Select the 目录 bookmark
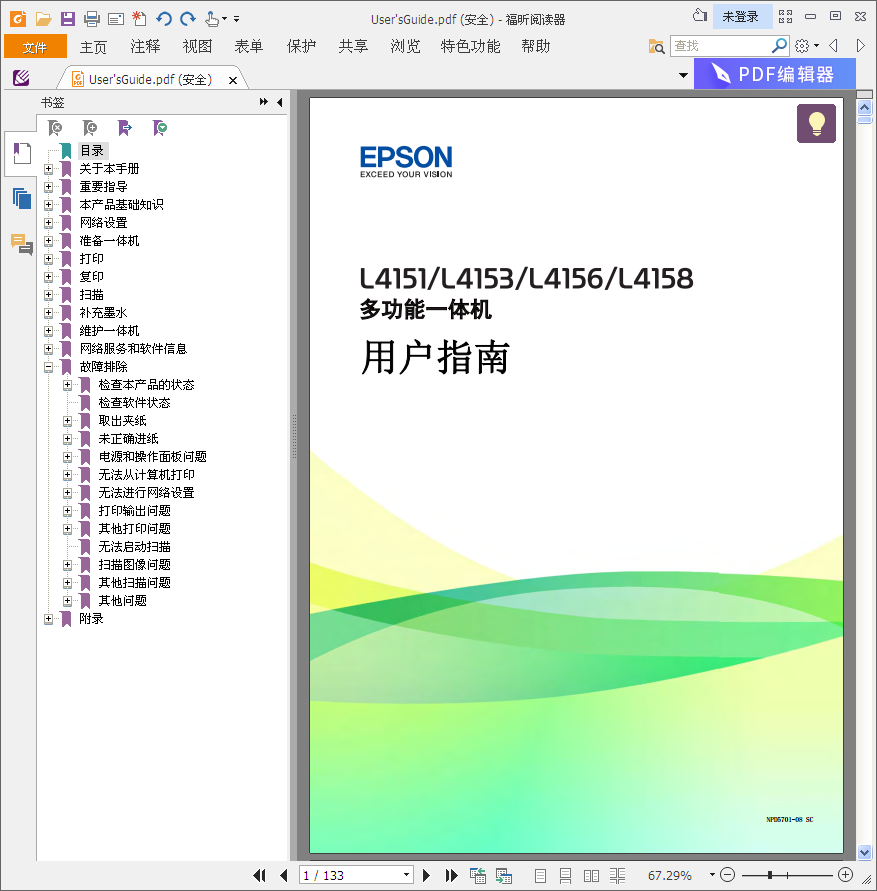This screenshot has height=891, width=877. [92, 151]
